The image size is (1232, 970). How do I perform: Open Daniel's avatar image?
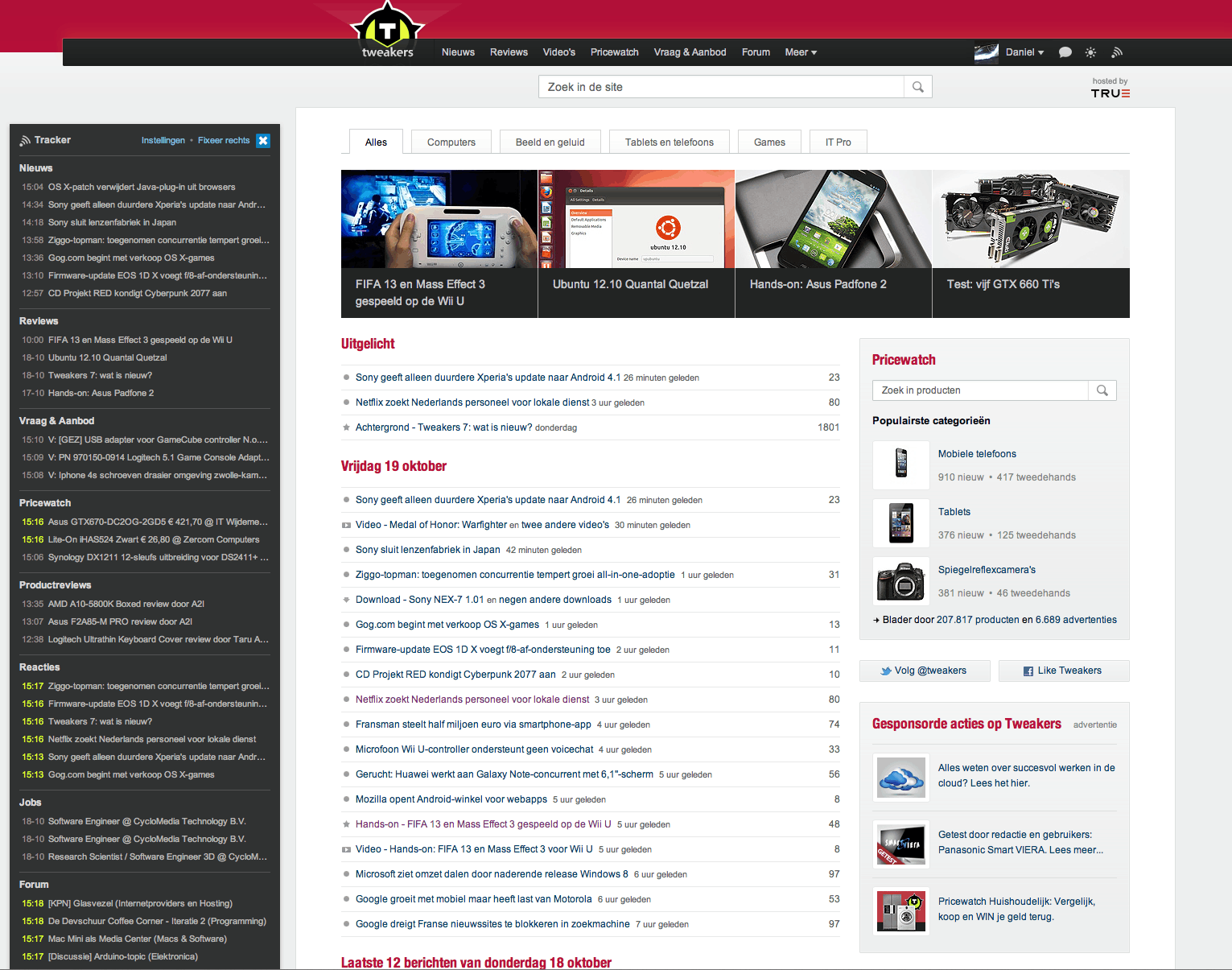coord(987,53)
